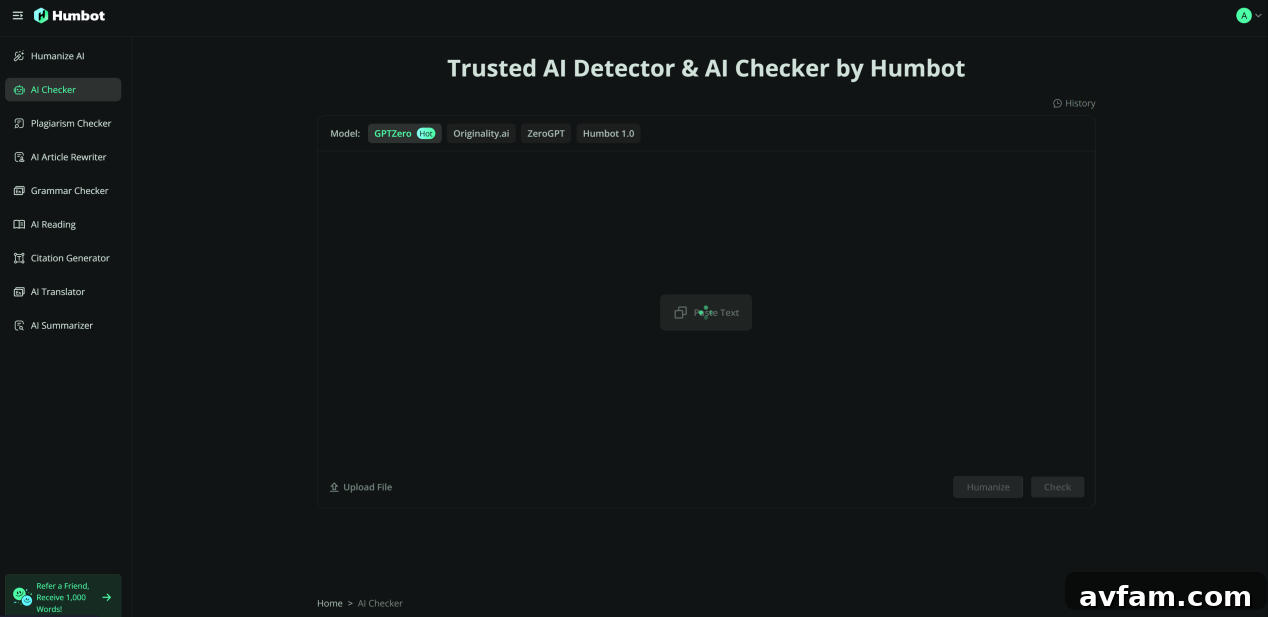Screen dimensions: 1268x617
Task: Open AI Reading tool
Action: (63, 225)
